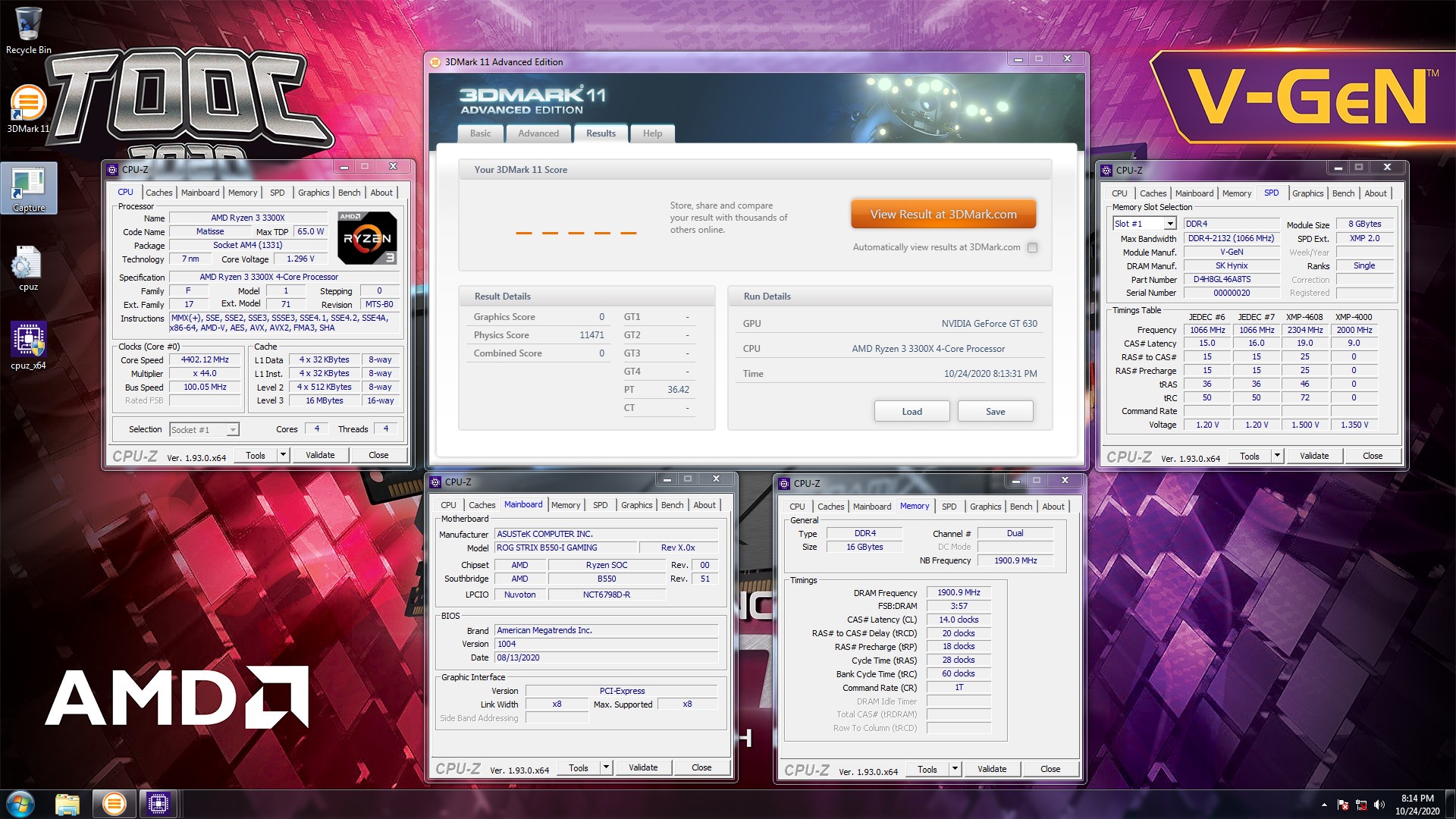Switch to 3DMark 11 taskbar button
This screenshot has height=819, width=1456.
point(114,804)
